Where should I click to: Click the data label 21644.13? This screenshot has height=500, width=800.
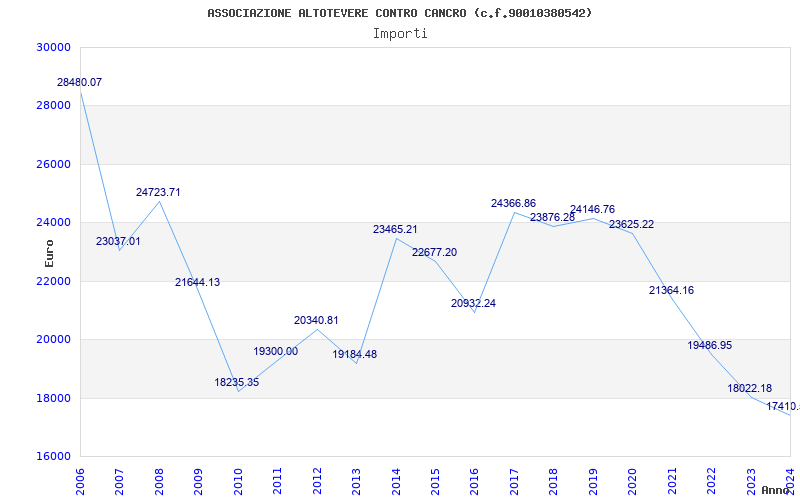coord(197,282)
